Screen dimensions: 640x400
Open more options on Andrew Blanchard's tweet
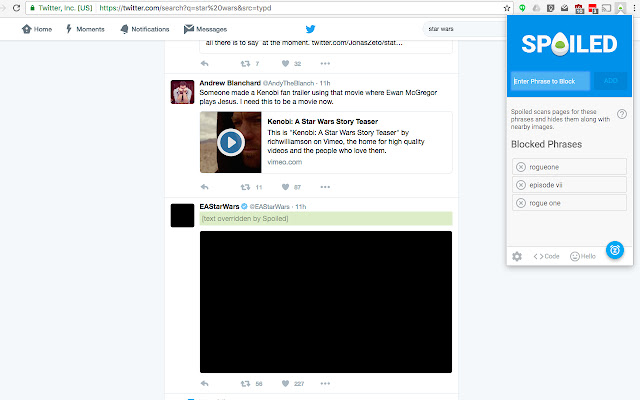(x=325, y=187)
